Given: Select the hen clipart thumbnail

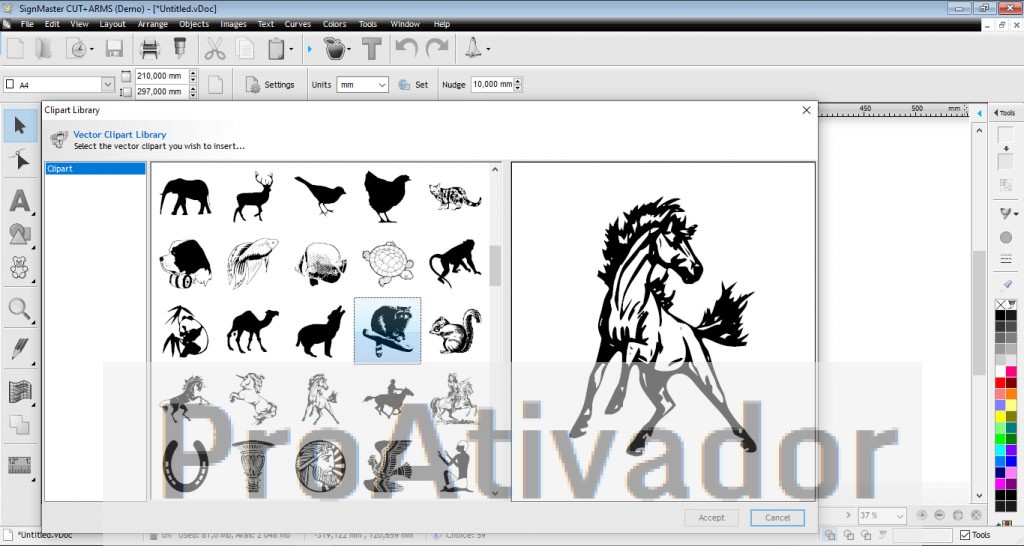Looking at the screenshot, I should (x=387, y=197).
